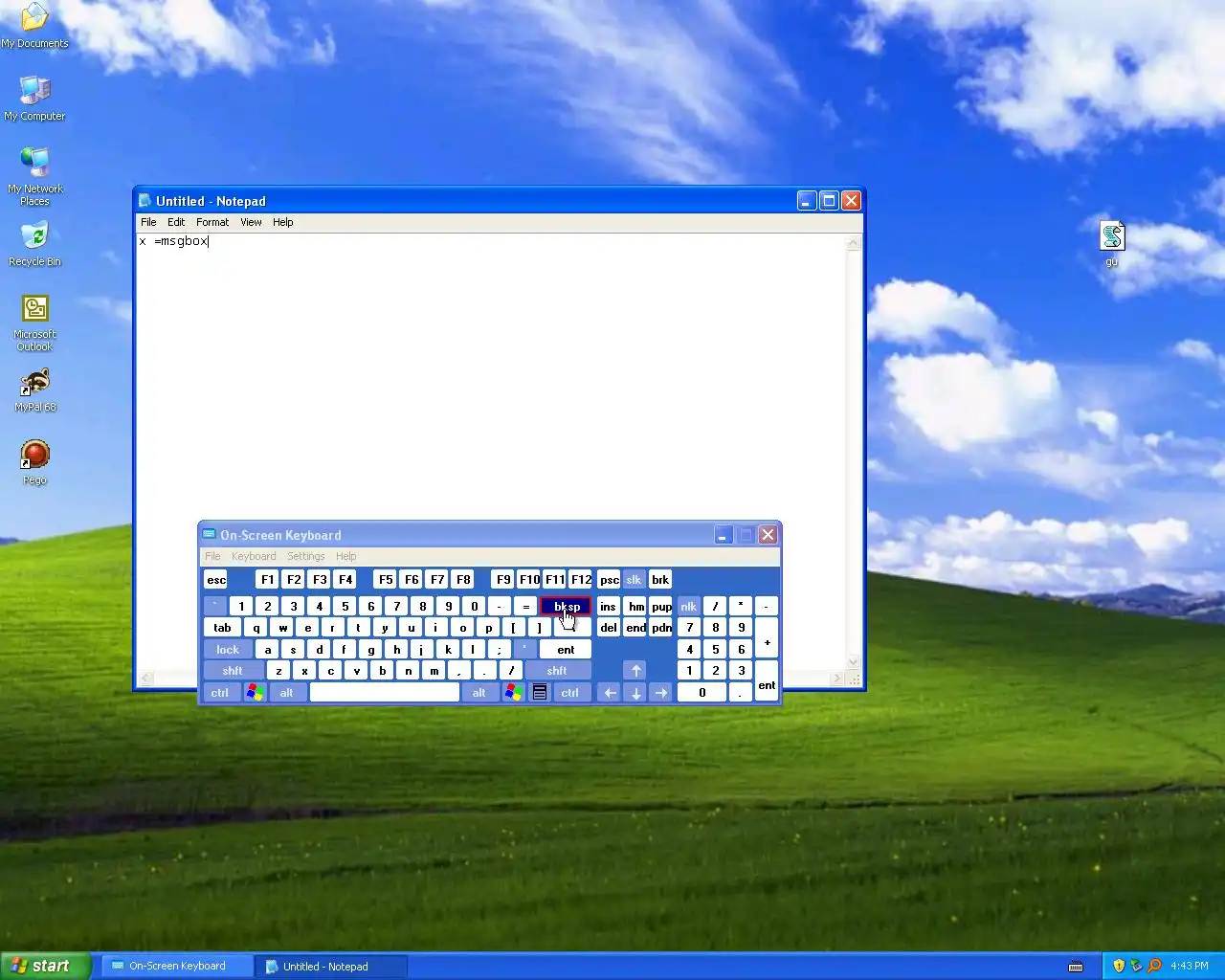Toggle the right ctrl key

(x=569, y=692)
